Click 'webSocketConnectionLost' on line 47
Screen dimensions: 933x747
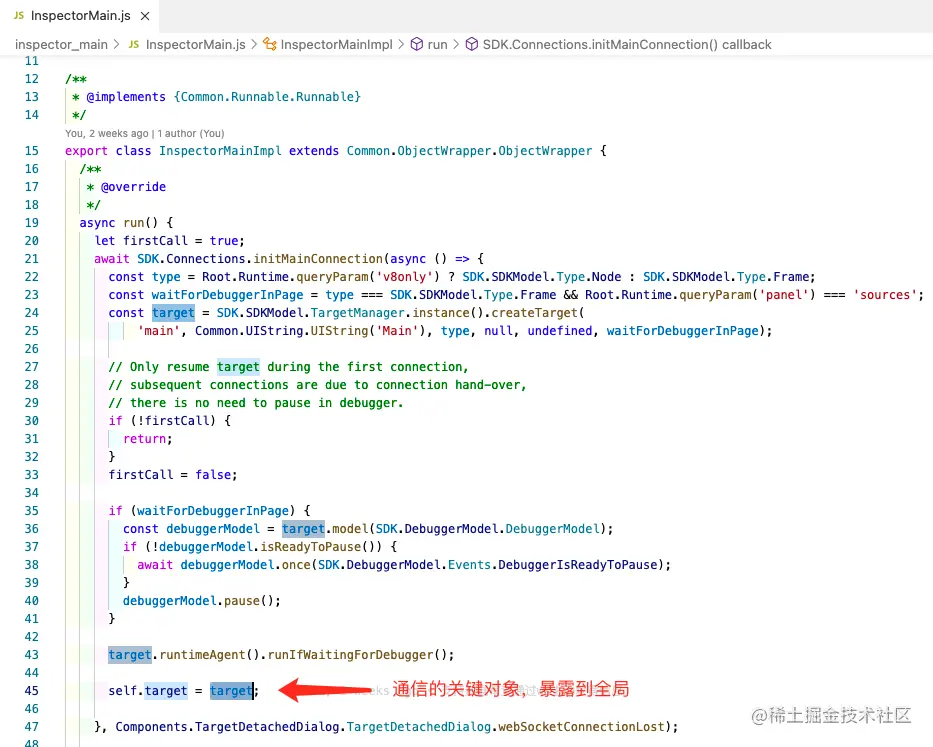[581, 727]
